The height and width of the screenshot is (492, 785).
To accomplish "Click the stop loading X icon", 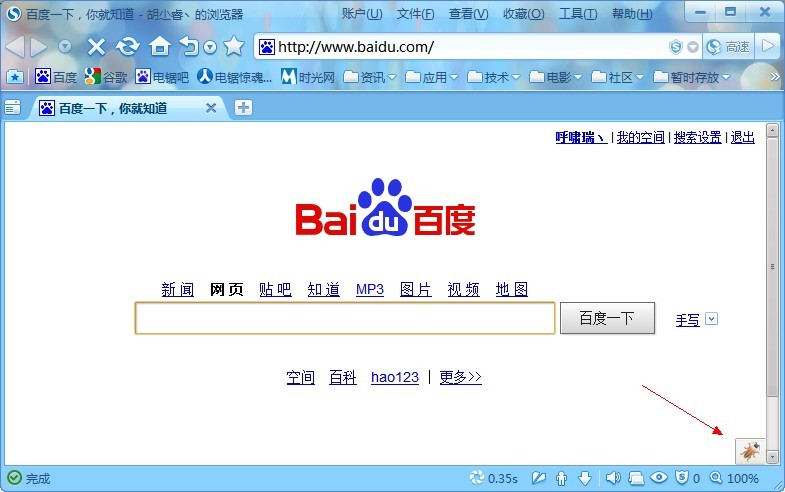I will click(96, 47).
